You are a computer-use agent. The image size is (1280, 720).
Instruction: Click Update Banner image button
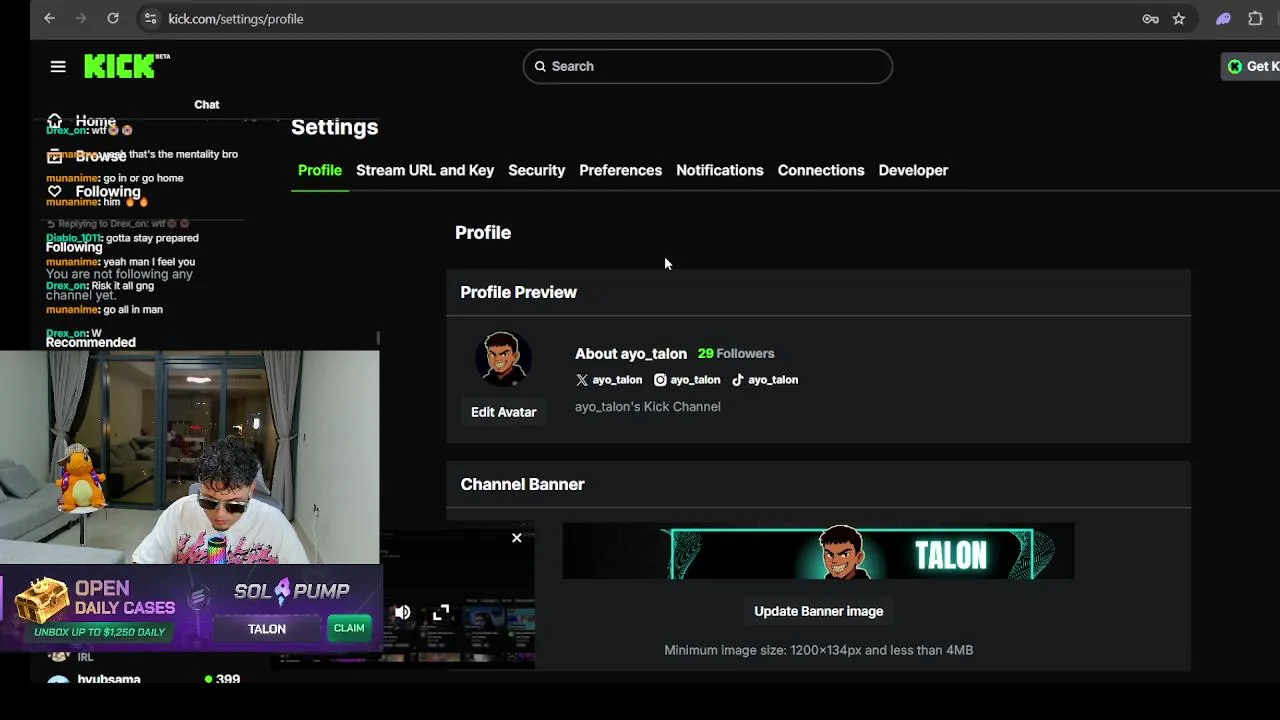(x=818, y=611)
